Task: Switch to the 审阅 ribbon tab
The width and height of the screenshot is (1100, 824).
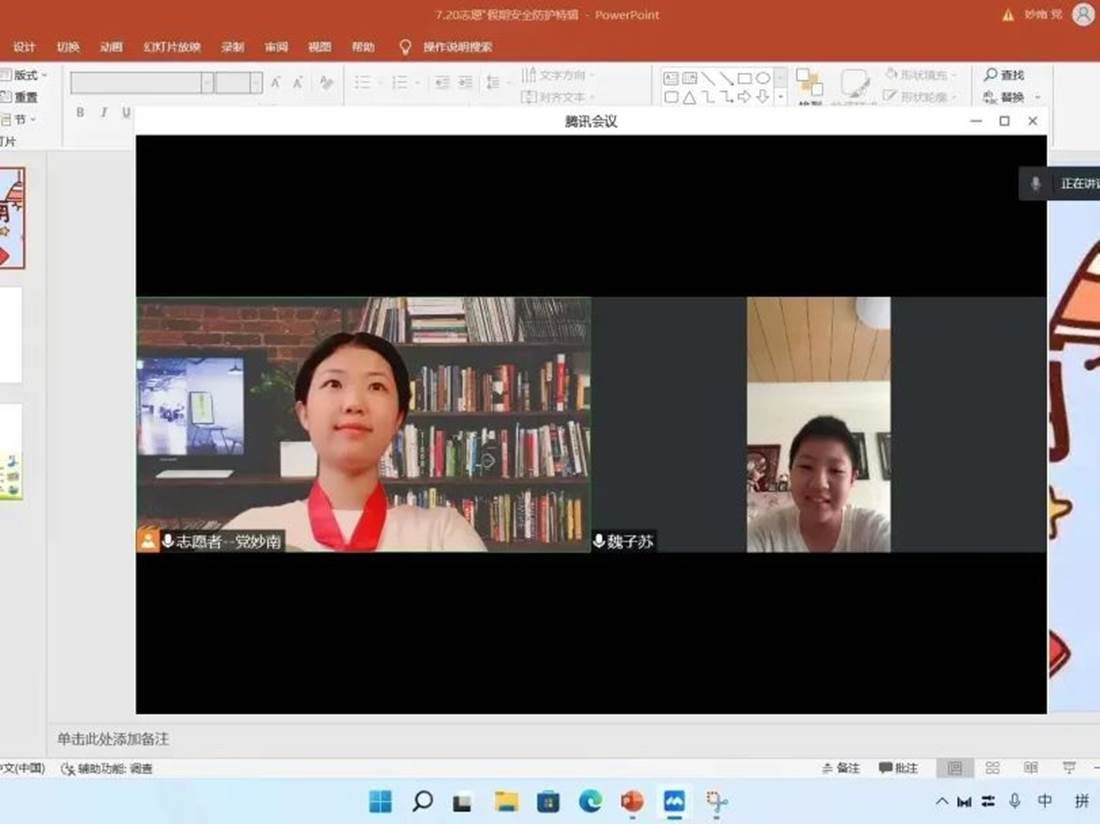Action: coord(276,47)
